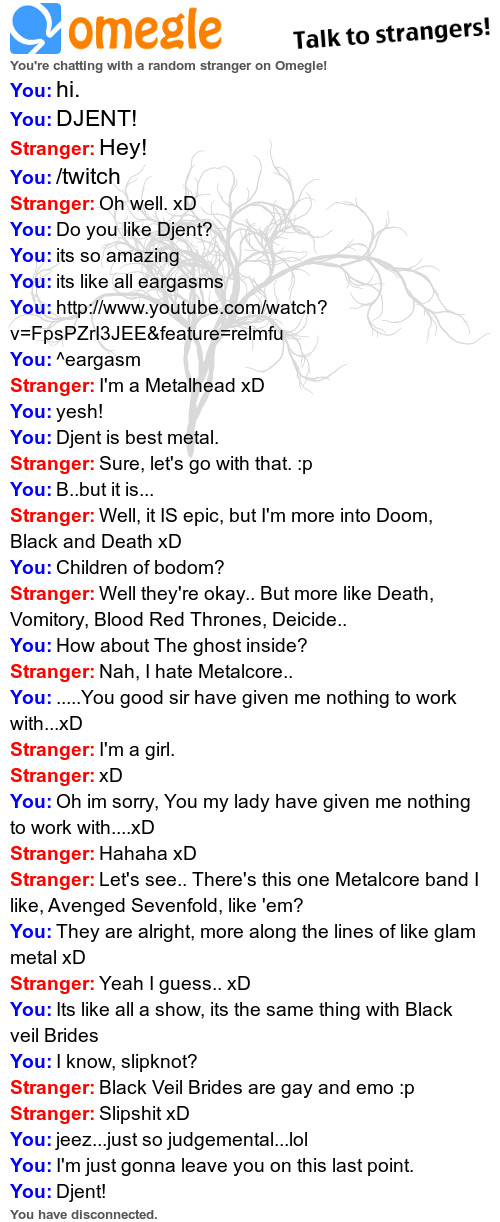Click the 'Children of bodom?' message
This screenshot has width=500, height=1222.
tap(140, 567)
